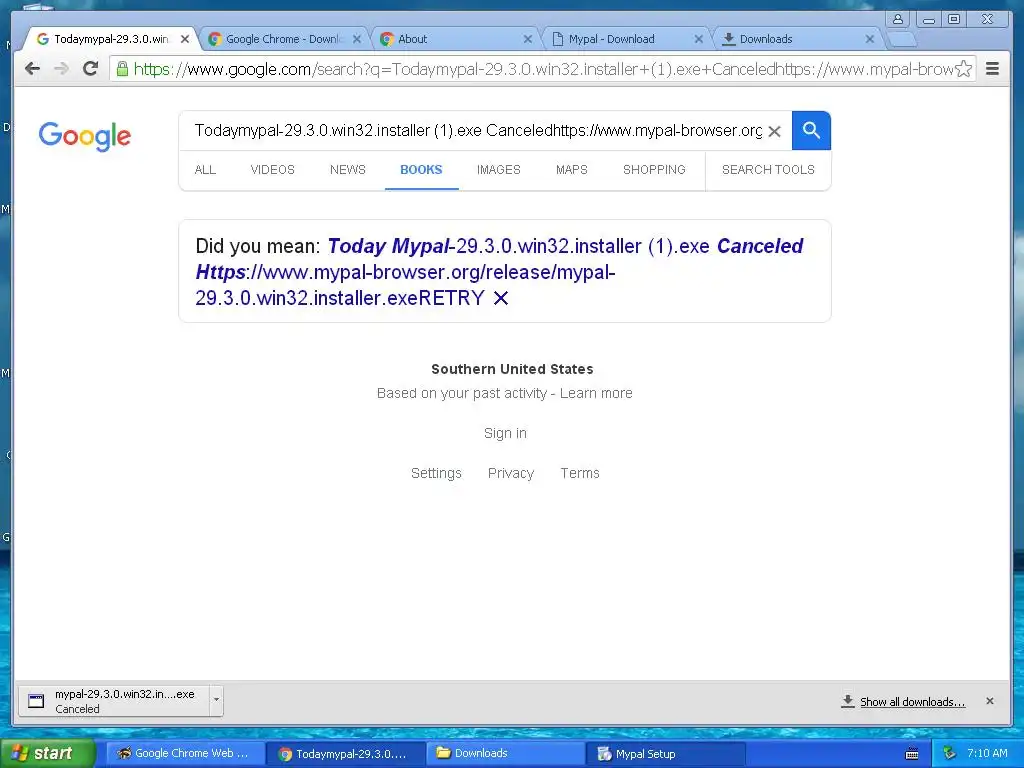Select the BOOKS search category

421,170
